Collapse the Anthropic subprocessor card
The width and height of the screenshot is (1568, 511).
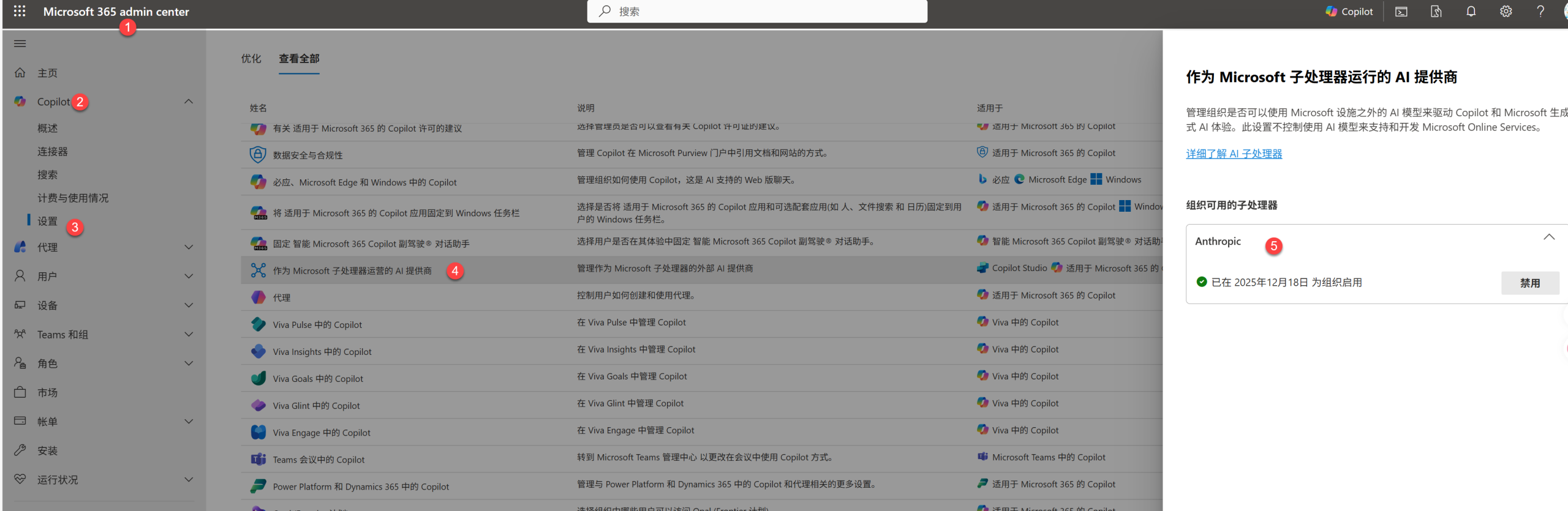point(1548,237)
